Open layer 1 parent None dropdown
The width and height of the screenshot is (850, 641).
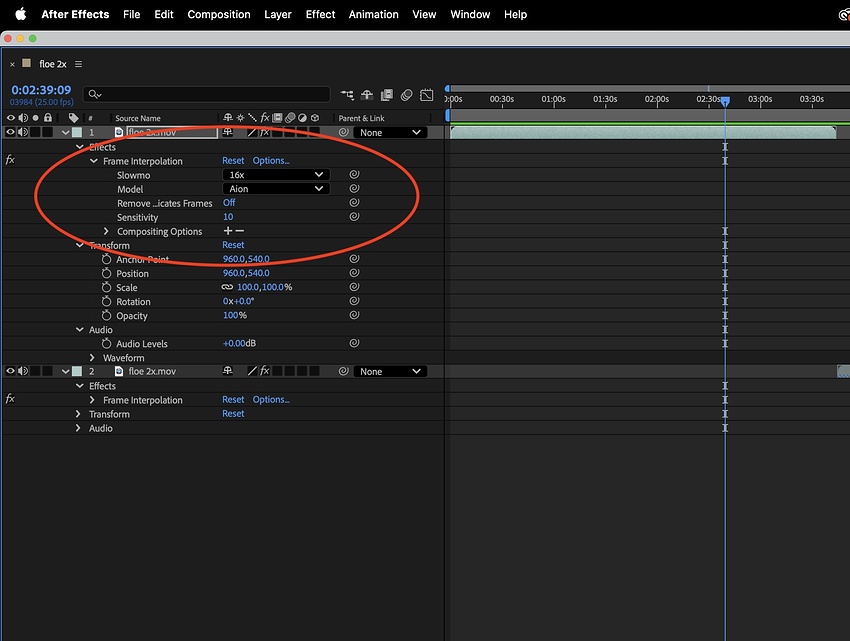390,132
